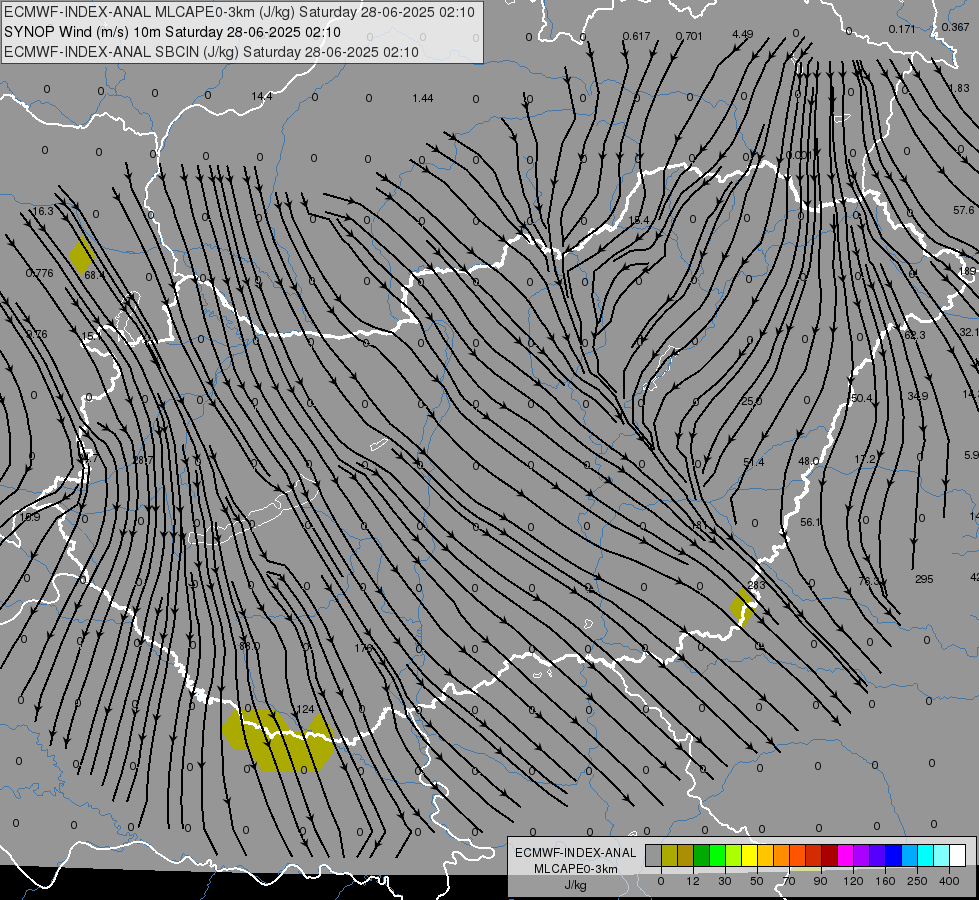979x900 pixels.
Task: Click the cyan legend swatch after 250
Action: click(925, 855)
